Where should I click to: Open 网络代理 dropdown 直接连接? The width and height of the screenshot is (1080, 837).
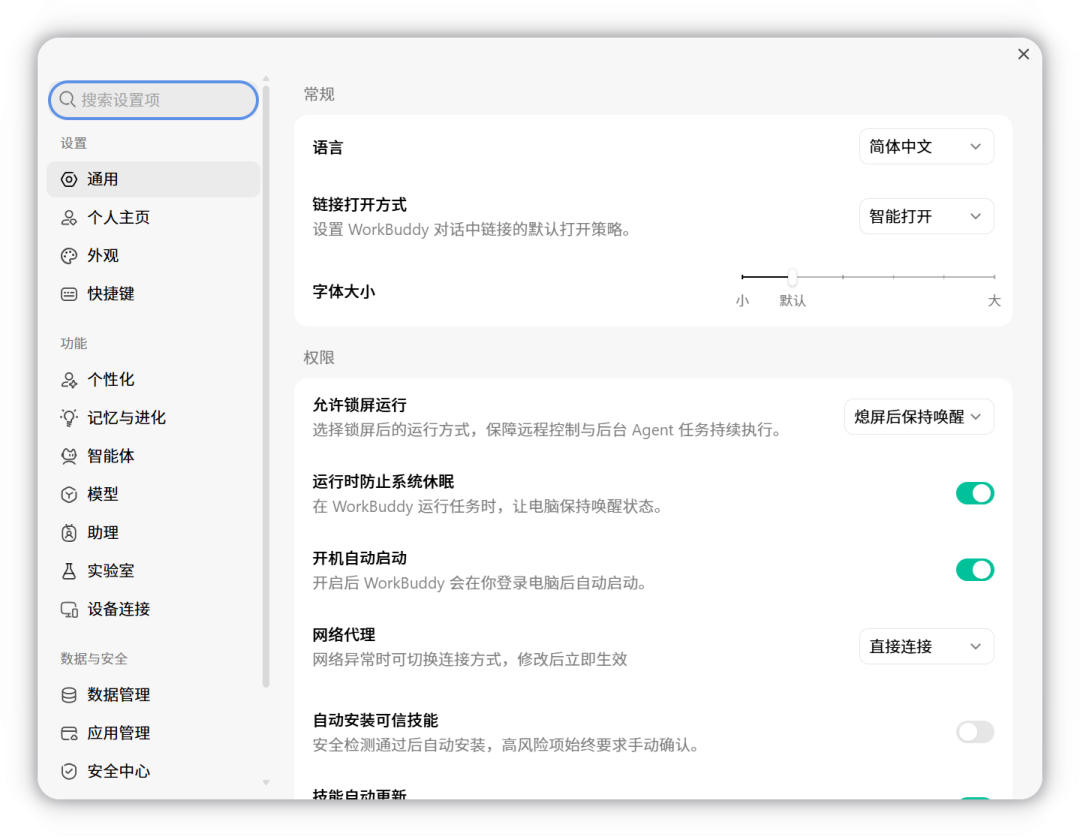pyautogui.click(x=926, y=646)
